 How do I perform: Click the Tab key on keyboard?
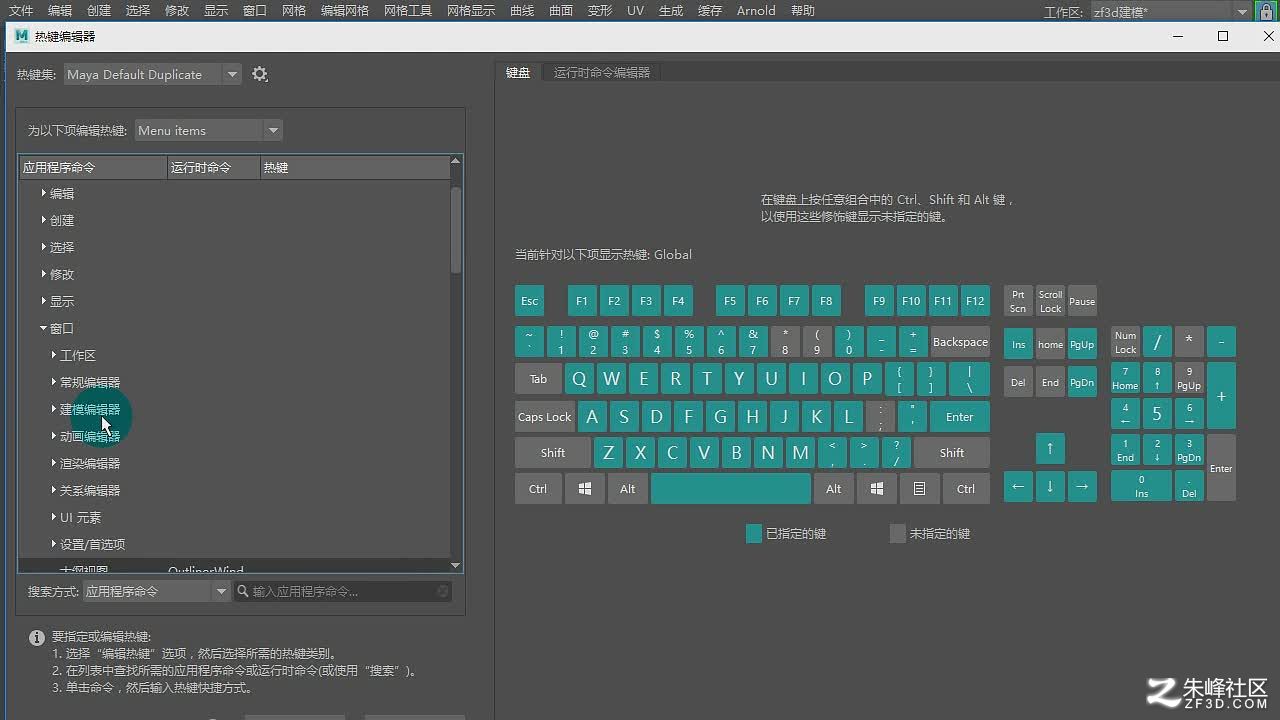[x=538, y=379]
